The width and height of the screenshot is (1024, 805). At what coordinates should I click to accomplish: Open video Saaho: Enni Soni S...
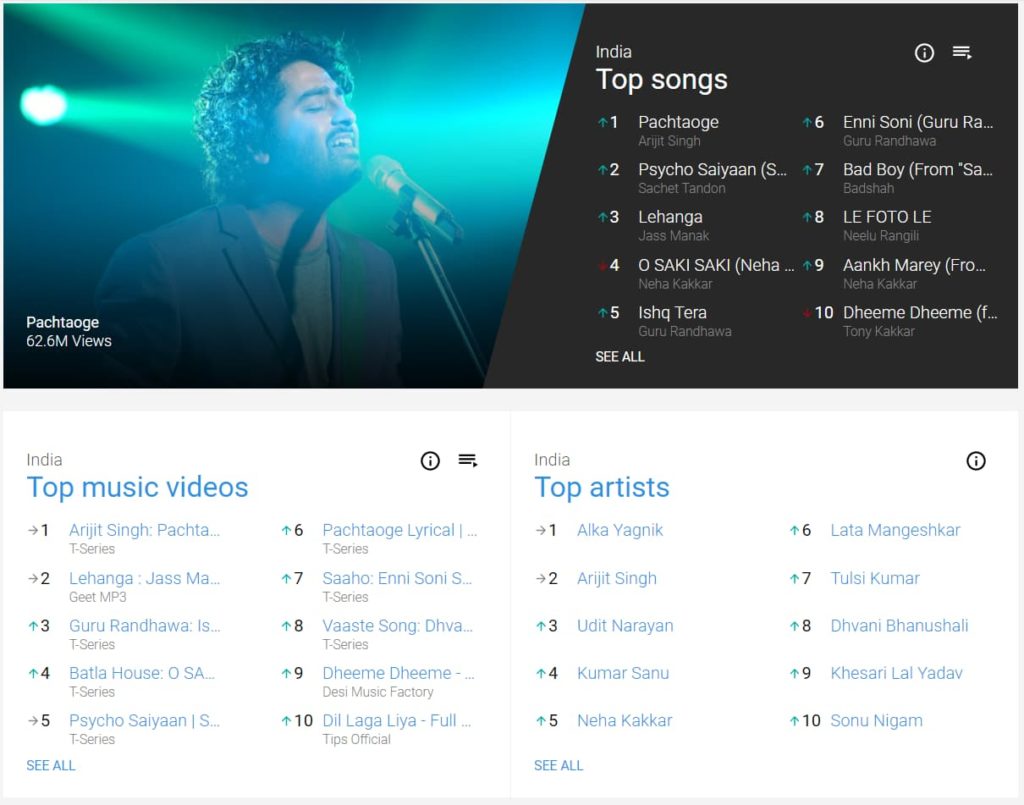(397, 578)
